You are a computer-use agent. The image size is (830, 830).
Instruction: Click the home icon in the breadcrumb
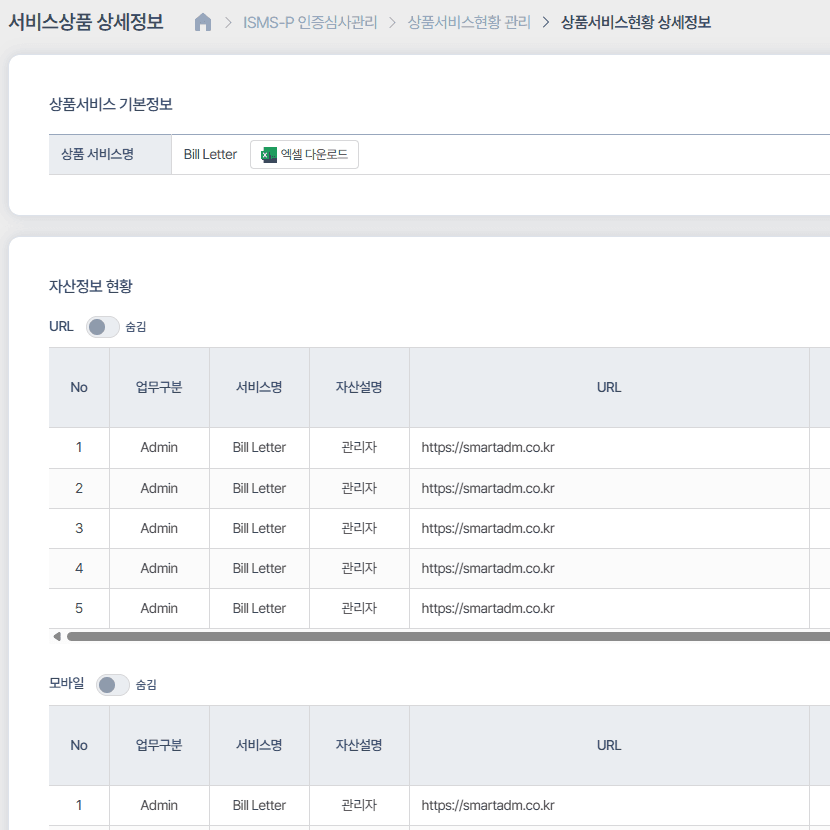tap(203, 22)
